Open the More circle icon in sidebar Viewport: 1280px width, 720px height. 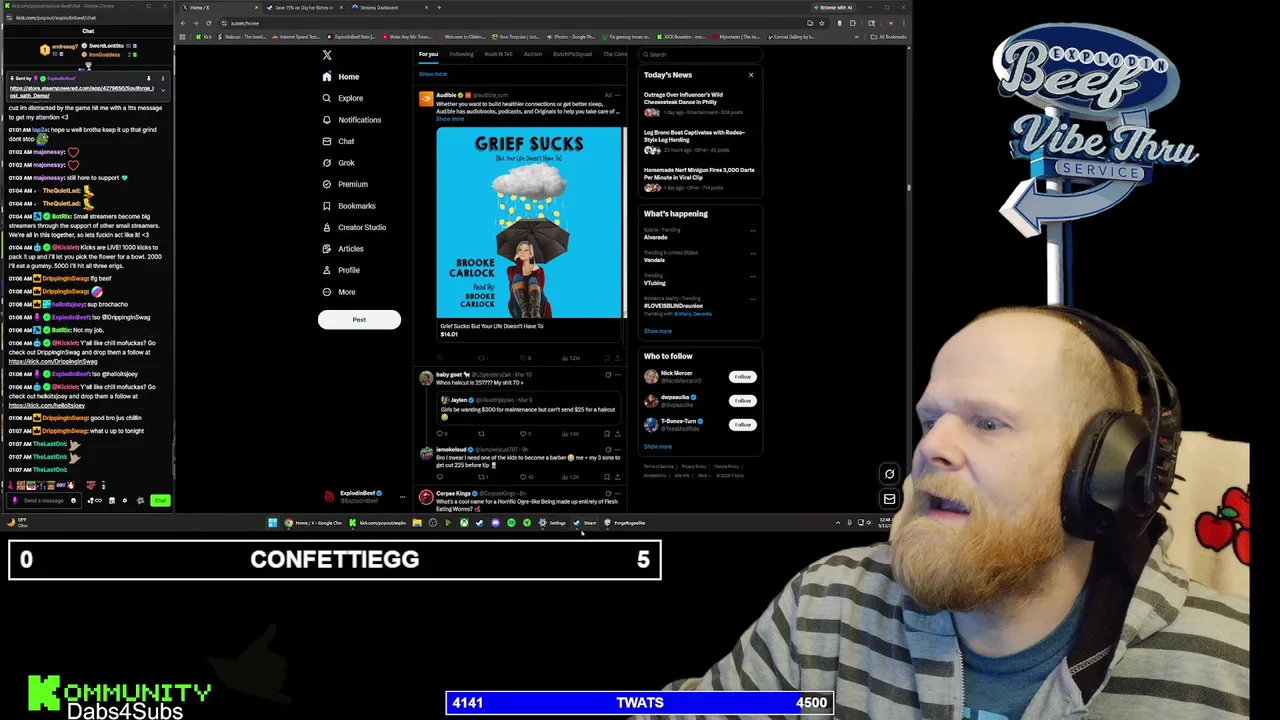pos(326,292)
